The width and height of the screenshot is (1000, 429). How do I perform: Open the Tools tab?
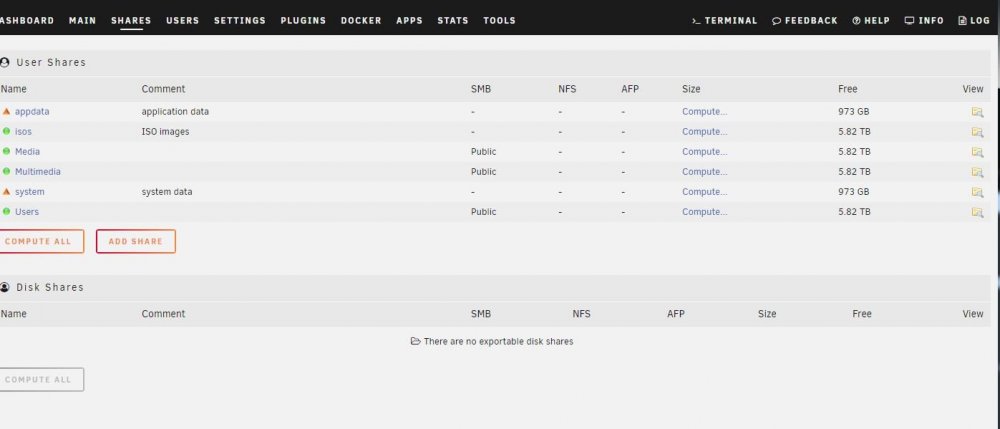pyautogui.click(x=499, y=20)
